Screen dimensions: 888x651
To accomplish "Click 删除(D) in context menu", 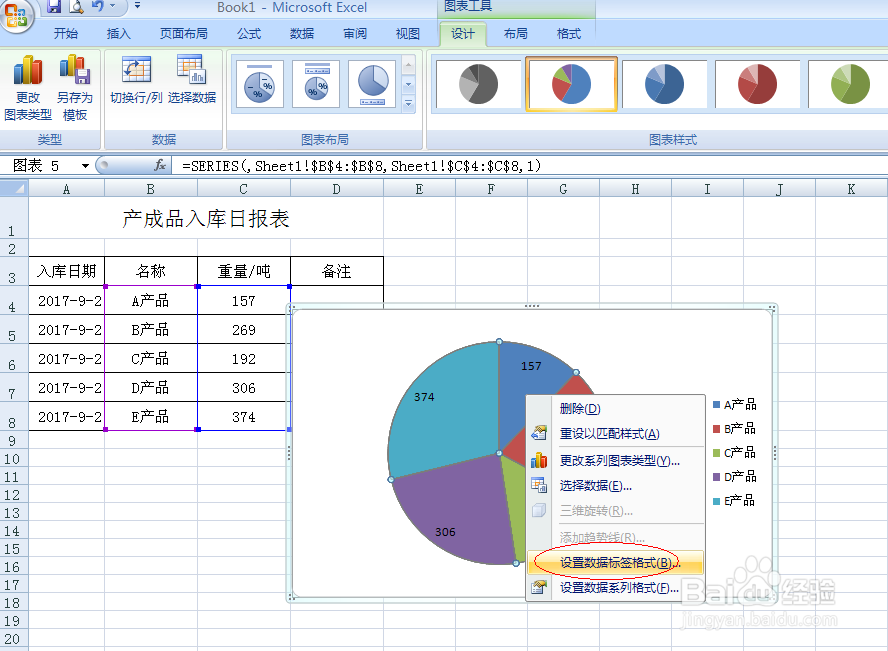I will pyautogui.click(x=616, y=409).
